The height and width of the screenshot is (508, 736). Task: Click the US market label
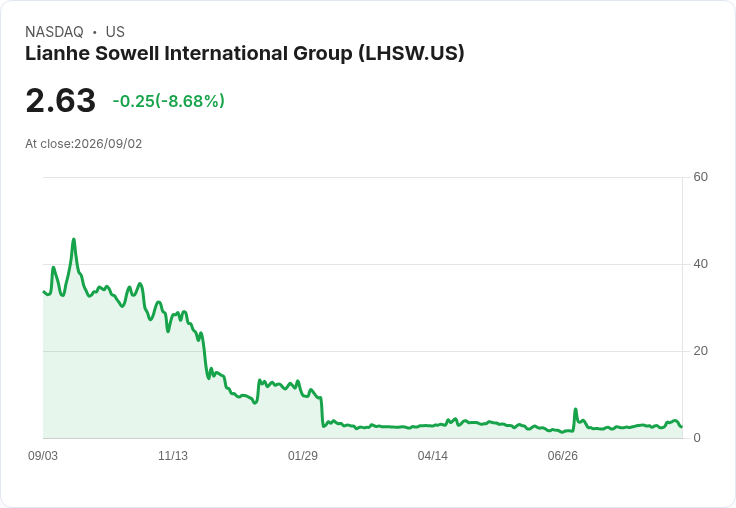[115, 32]
